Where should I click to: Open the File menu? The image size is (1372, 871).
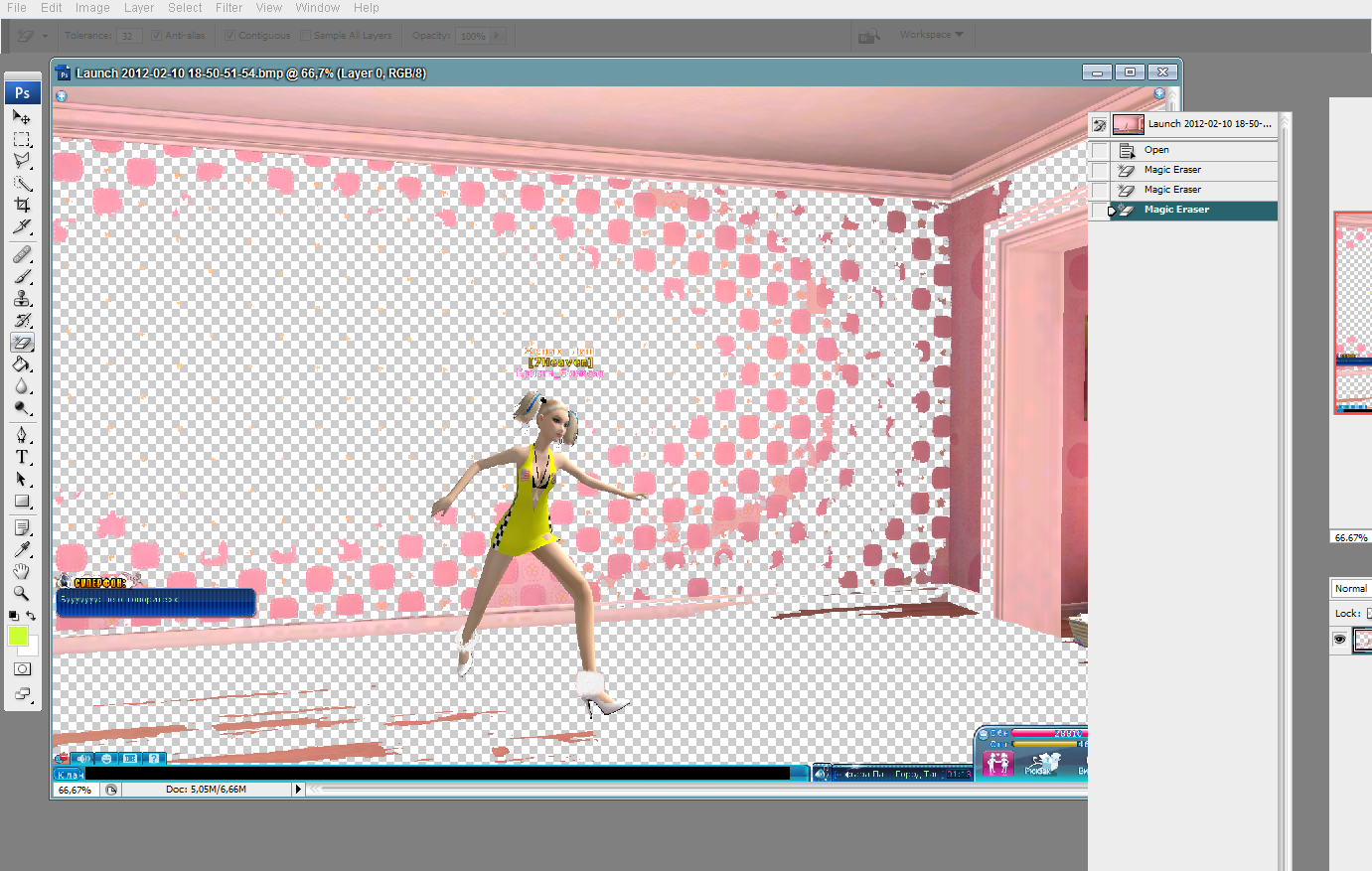[x=17, y=8]
